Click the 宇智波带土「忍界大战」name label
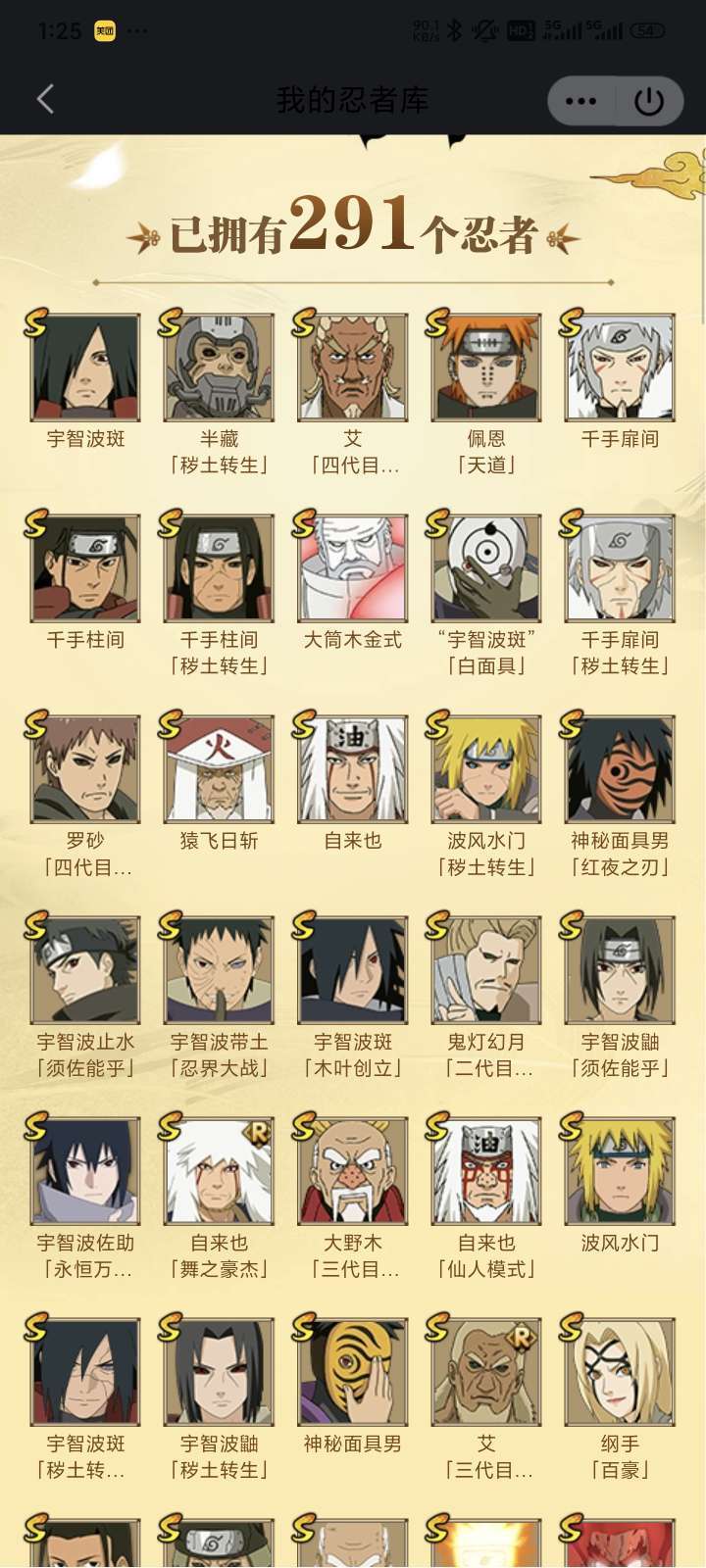The width and height of the screenshot is (706, 1568). 219,1054
